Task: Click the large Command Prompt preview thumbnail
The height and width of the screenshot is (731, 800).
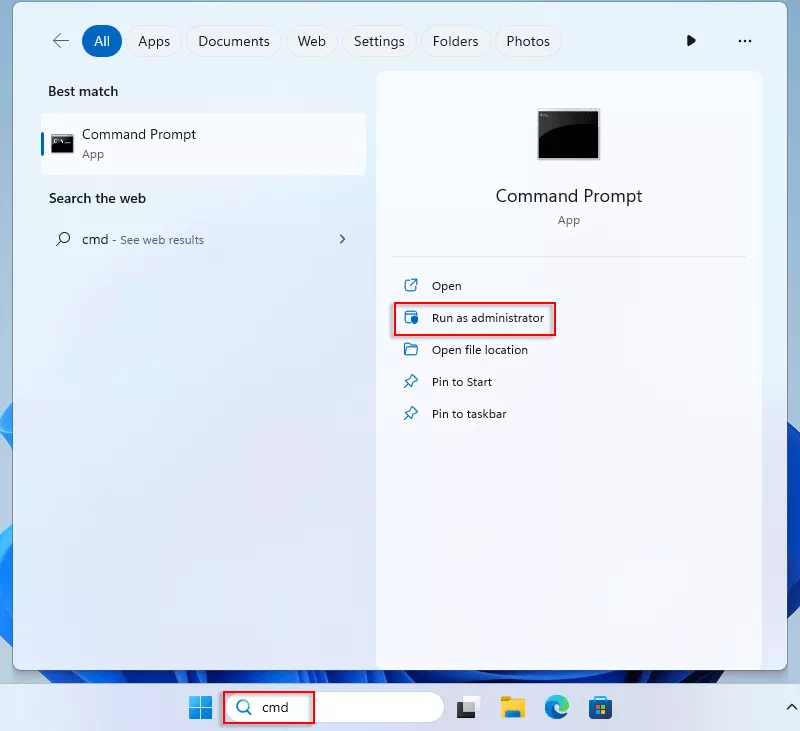Action: click(568, 134)
